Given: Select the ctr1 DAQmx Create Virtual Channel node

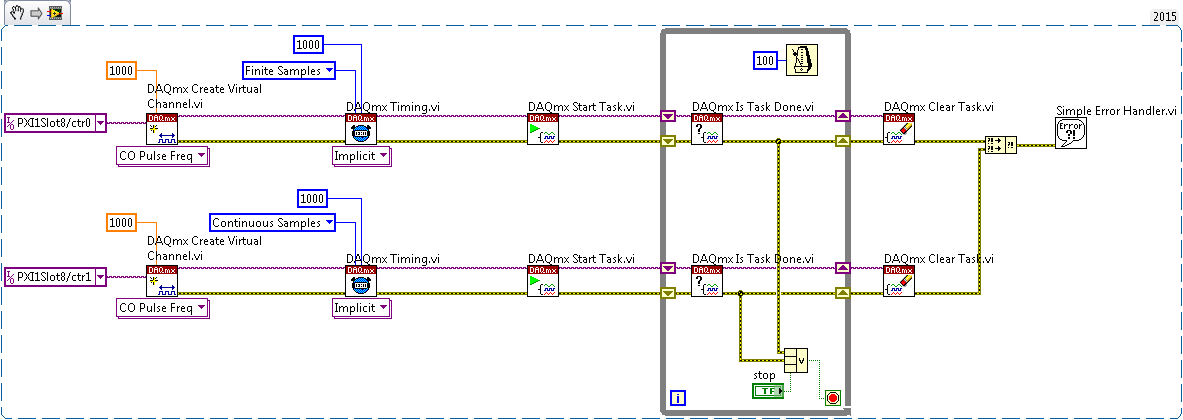Looking at the screenshot, I should click(161, 281).
